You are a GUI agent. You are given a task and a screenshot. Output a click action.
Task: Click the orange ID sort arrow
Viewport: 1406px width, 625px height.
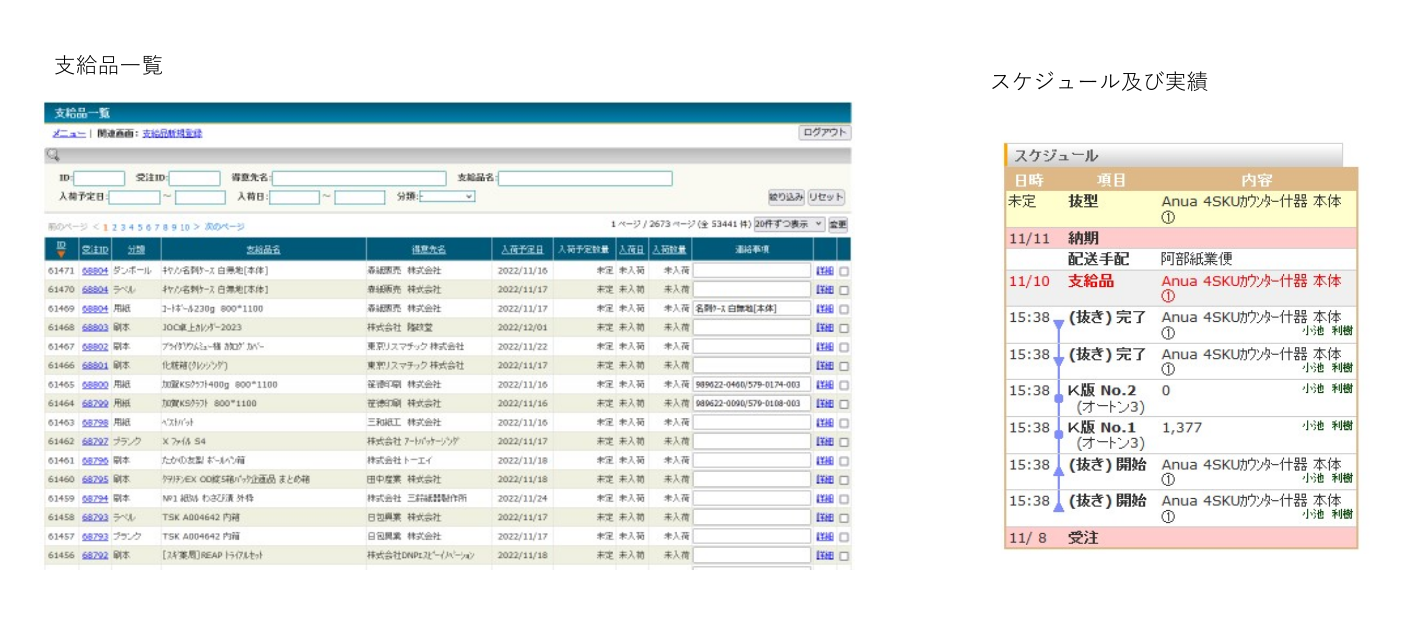(61, 255)
